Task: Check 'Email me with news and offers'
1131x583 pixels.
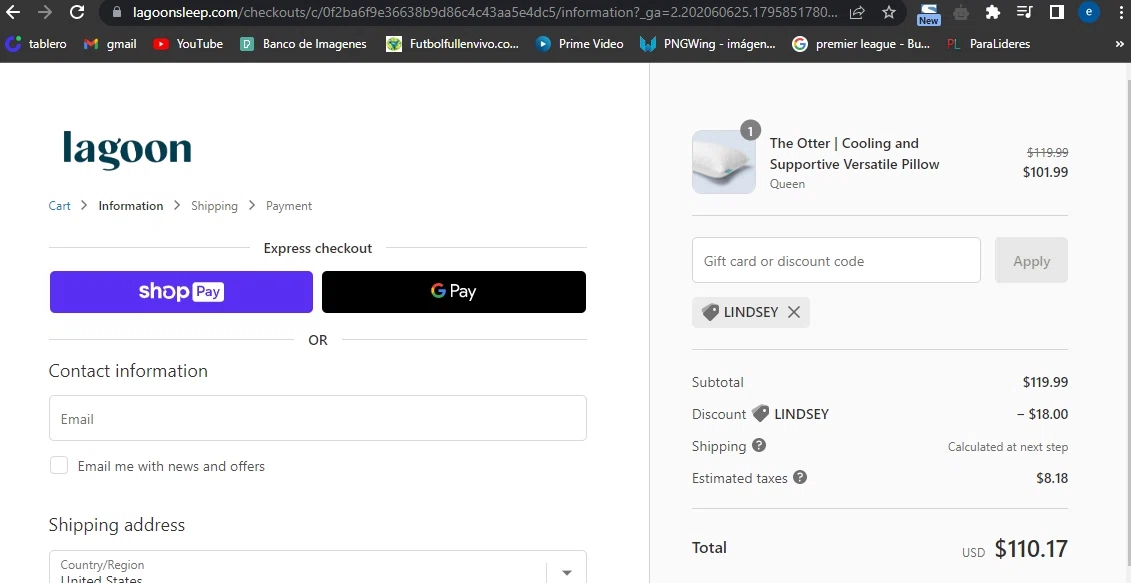Action: [59, 465]
